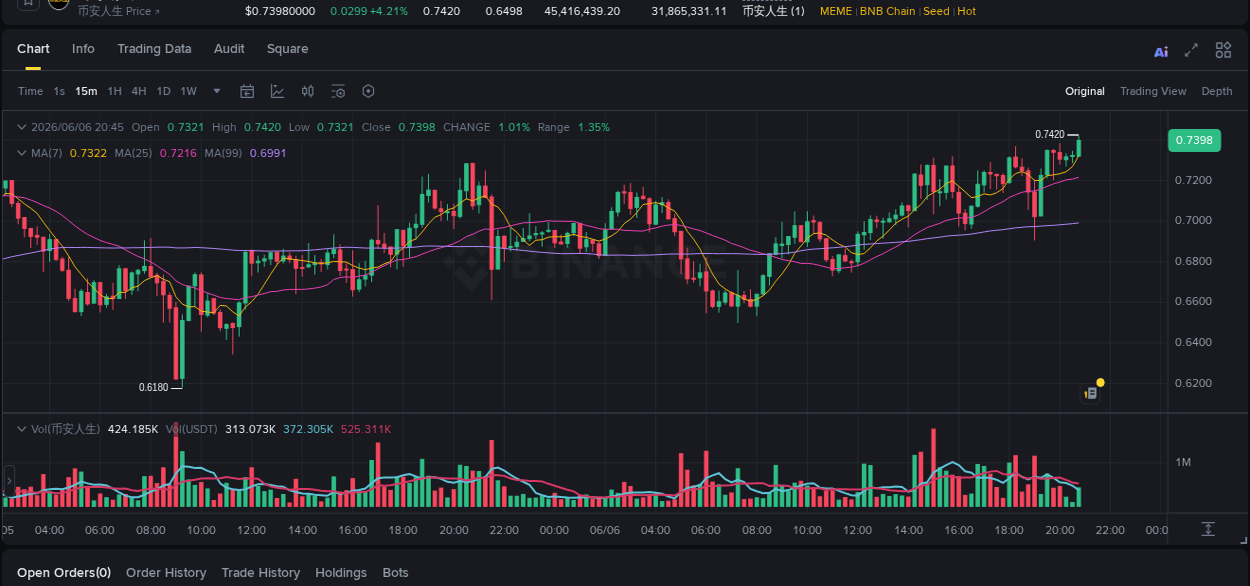This screenshot has width=1250, height=586.
Task: Click the 24h change +4.21% value
Action: click(389, 11)
